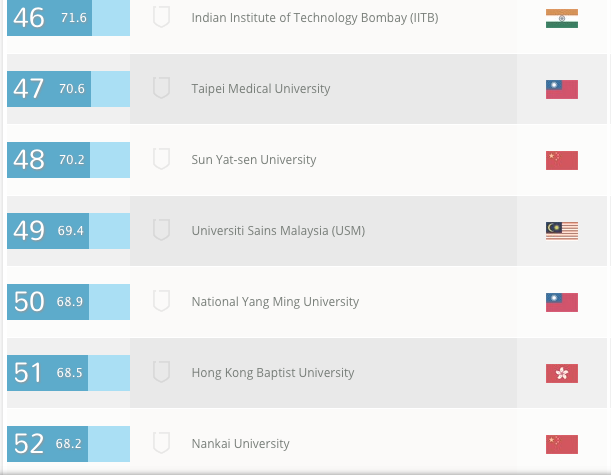Open Taipei Medical University link

click(x=260, y=89)
